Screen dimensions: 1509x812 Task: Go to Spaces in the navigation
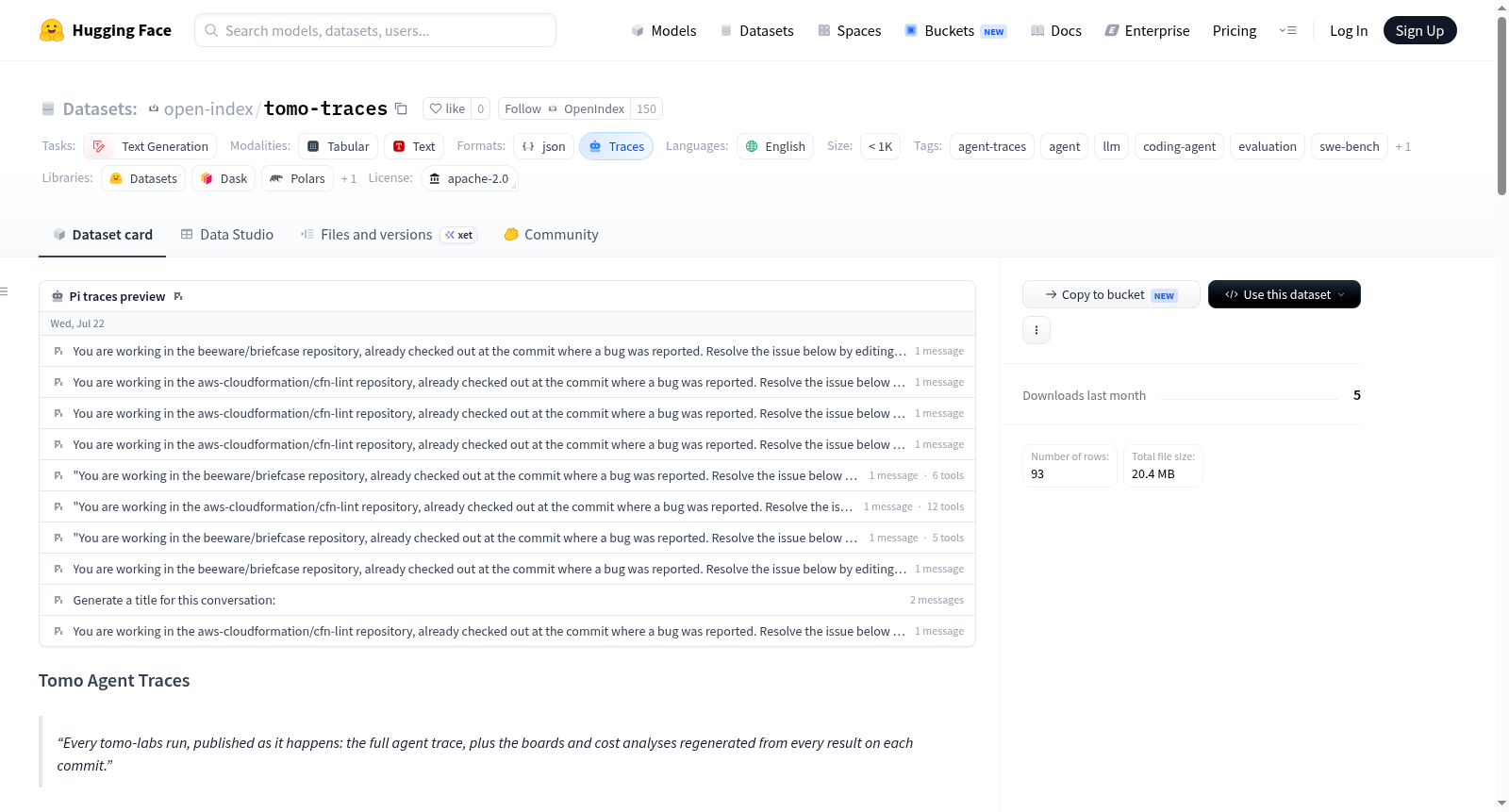(849, 30)
